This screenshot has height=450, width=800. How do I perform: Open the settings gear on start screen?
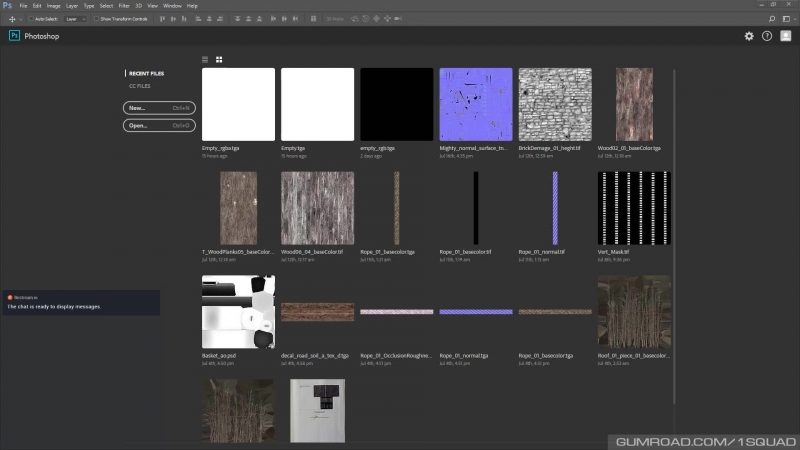749,36
